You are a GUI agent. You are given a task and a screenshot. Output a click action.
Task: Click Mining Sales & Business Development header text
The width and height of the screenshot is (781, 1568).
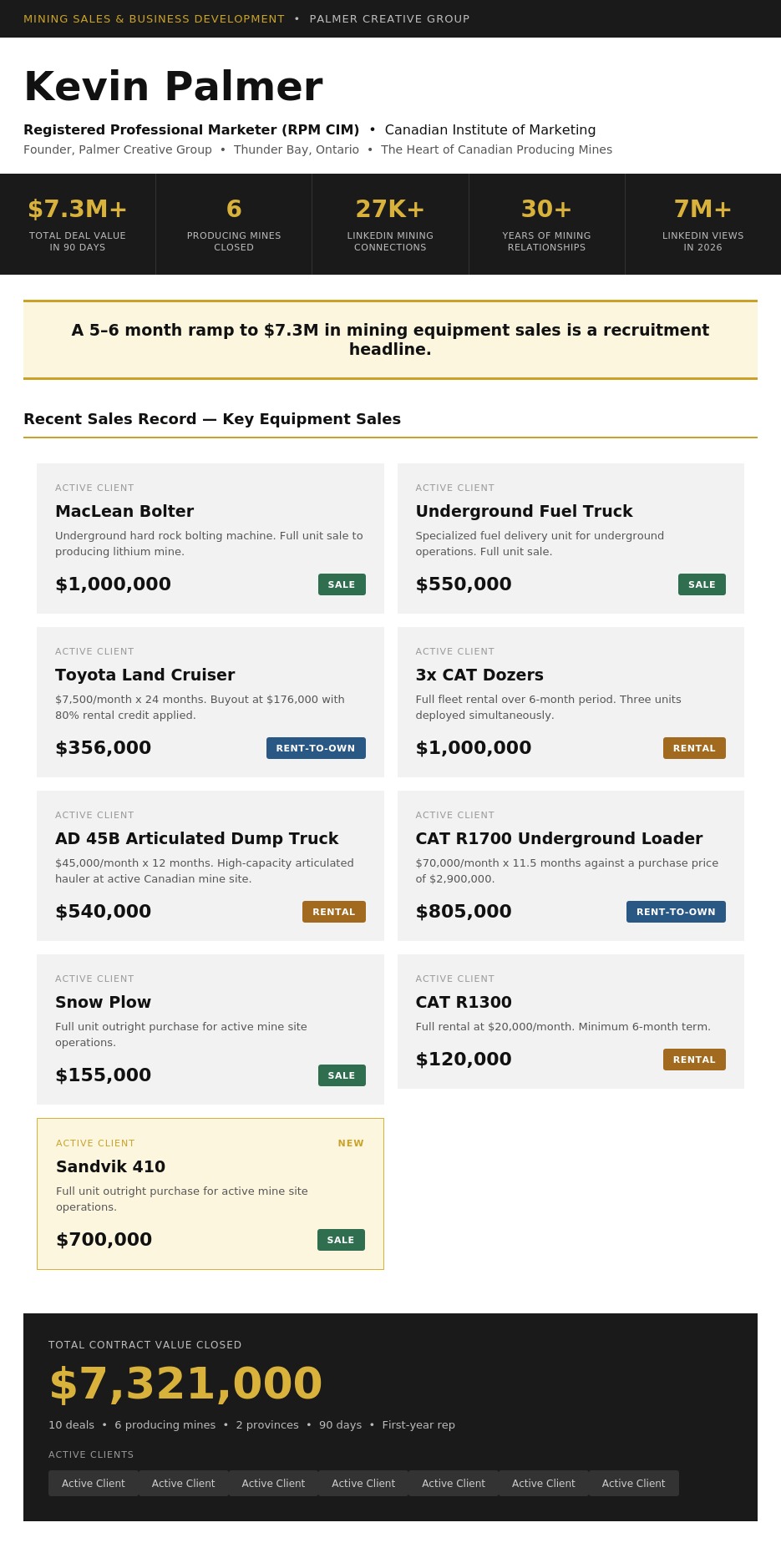click(x=154, y=18)
